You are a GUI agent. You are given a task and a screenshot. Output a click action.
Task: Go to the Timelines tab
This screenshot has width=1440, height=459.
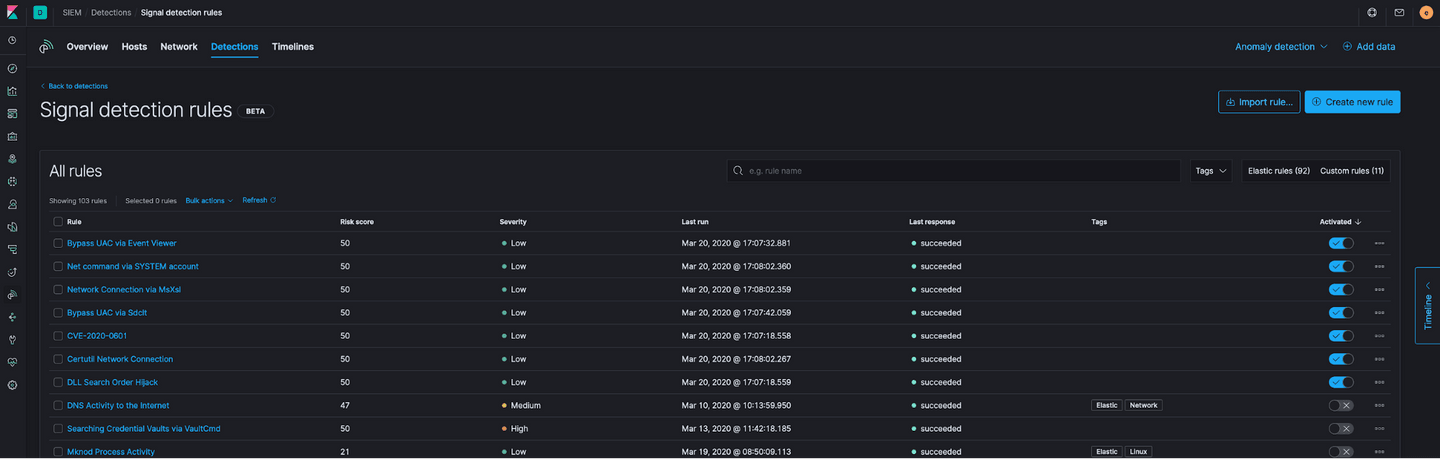[292, 47]
